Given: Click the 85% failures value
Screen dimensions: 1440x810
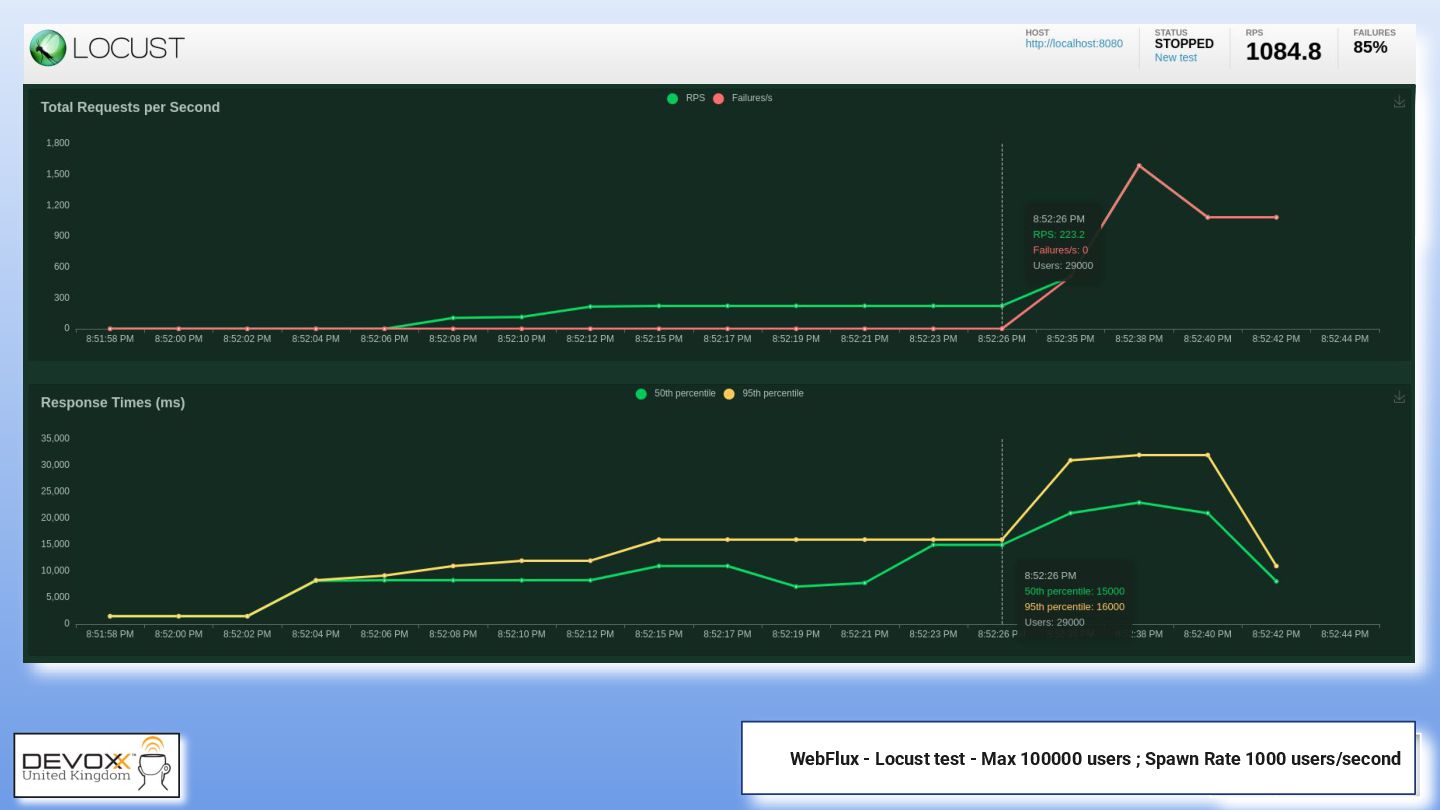Looking at the screenshot, I should [x=1370, y=47].
